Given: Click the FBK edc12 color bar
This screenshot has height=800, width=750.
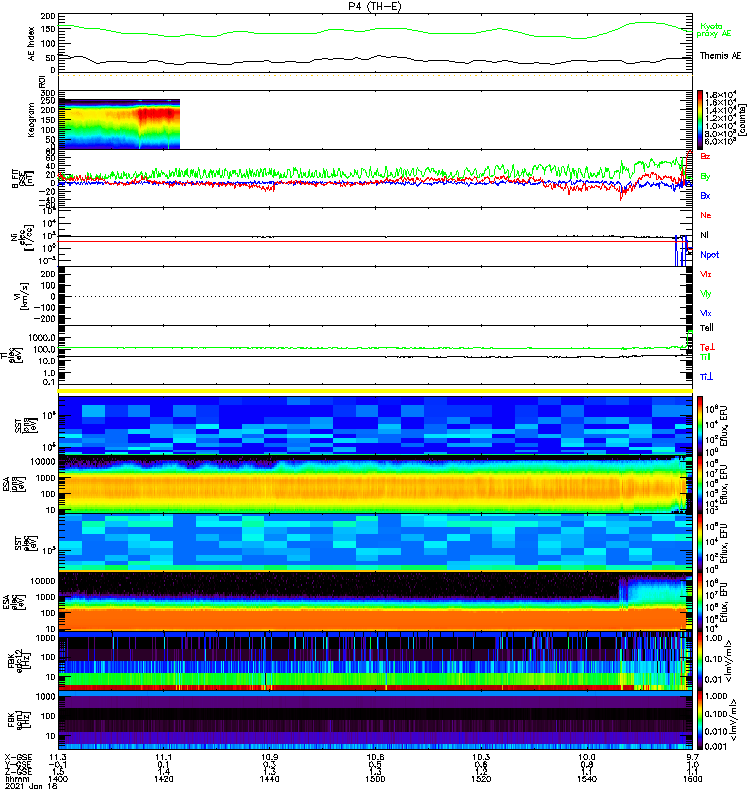Looking at the screenshot, I should [x=699, y=660].
